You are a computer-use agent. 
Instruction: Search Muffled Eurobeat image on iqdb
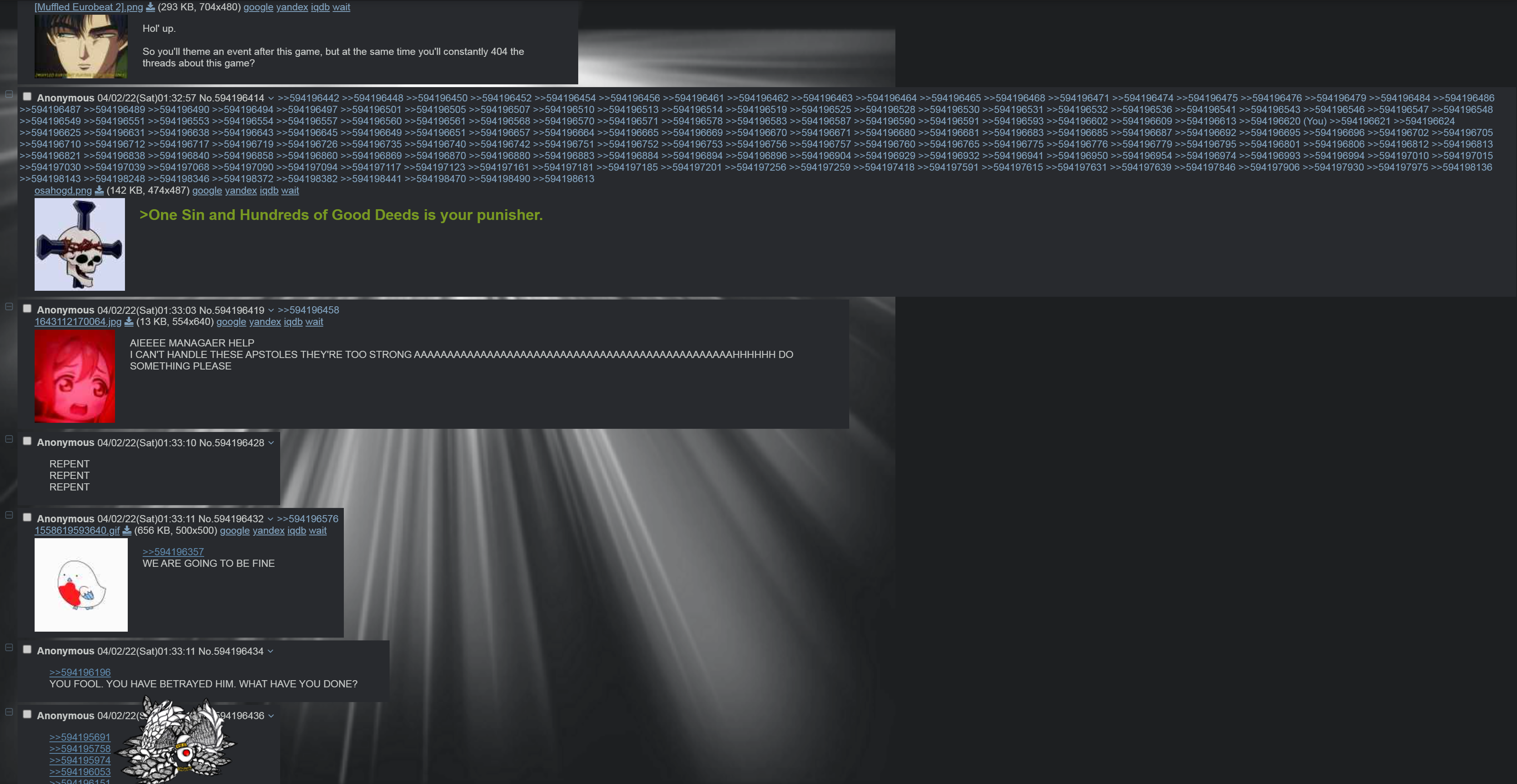click(320, 7)
